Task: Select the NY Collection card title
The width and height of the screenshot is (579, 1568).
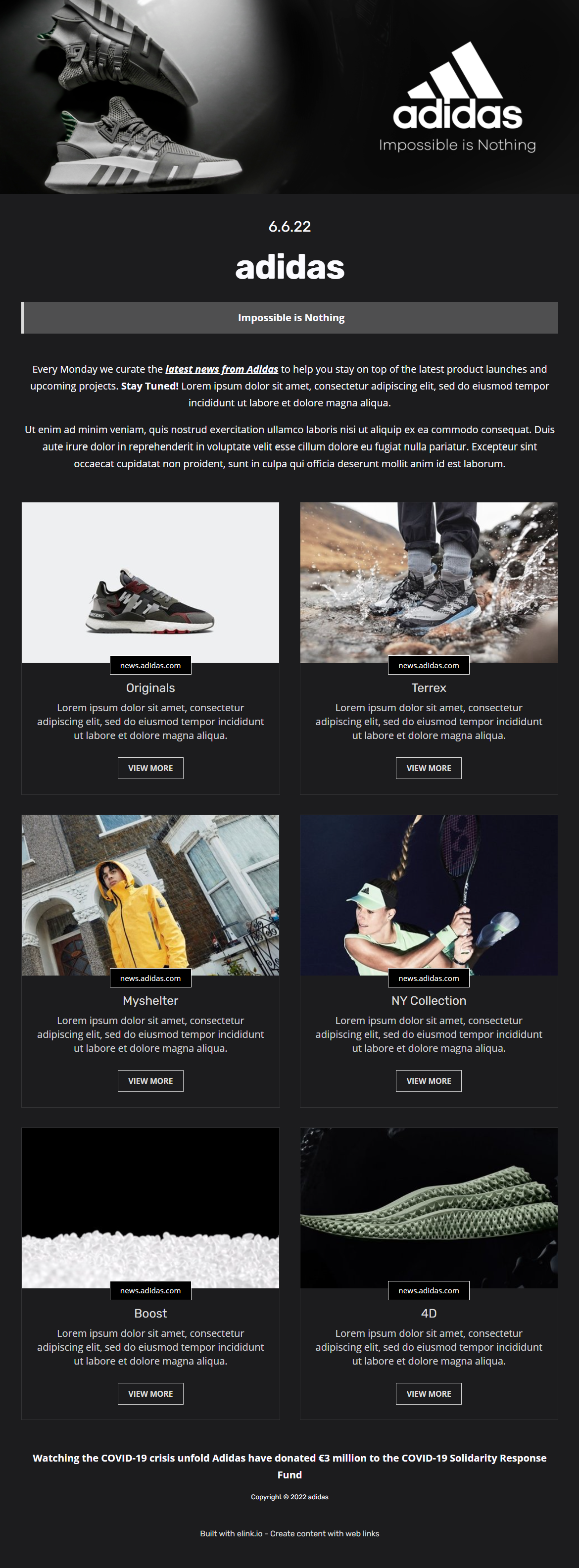Action: 429,1001
